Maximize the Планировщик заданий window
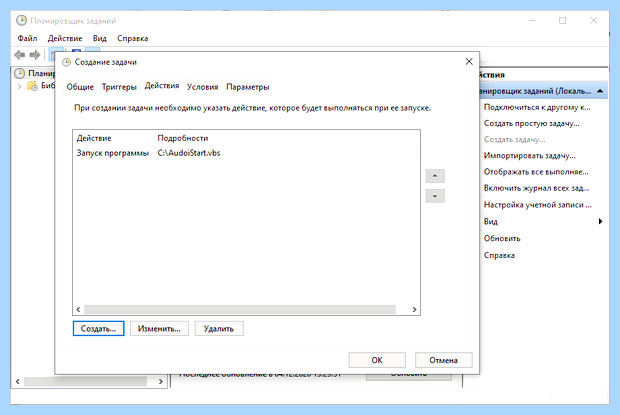The height and width of the screenshot is (415, 620). tap(562, 20)
